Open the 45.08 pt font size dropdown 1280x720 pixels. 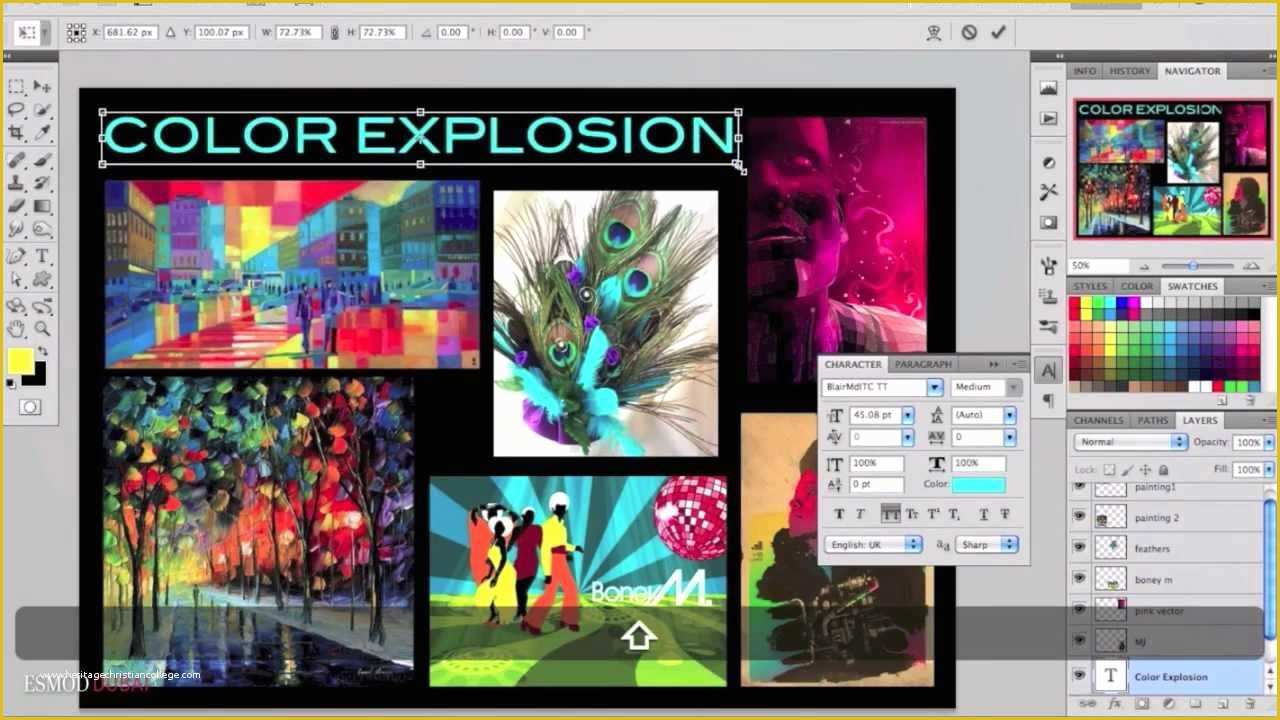[x=908, y=415]
